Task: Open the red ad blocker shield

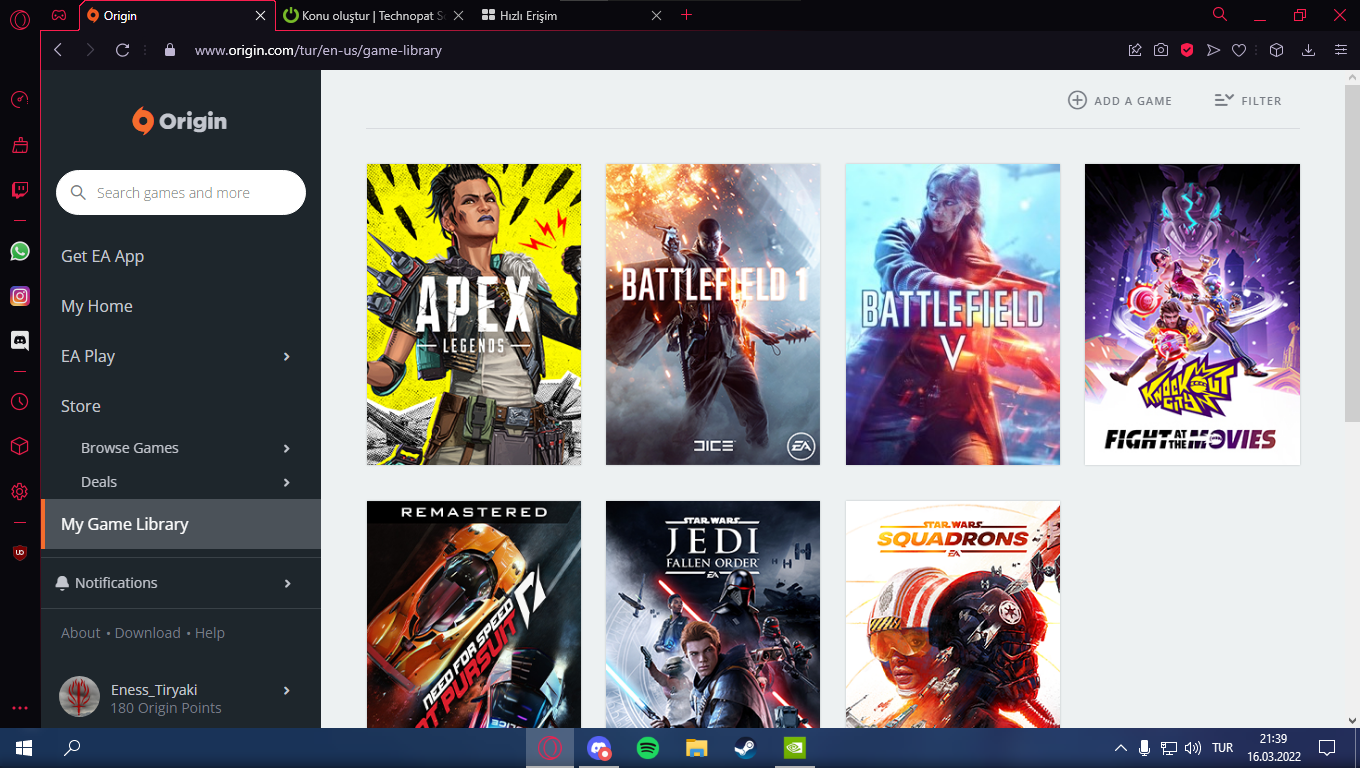Action: (x=1187, y=50)
